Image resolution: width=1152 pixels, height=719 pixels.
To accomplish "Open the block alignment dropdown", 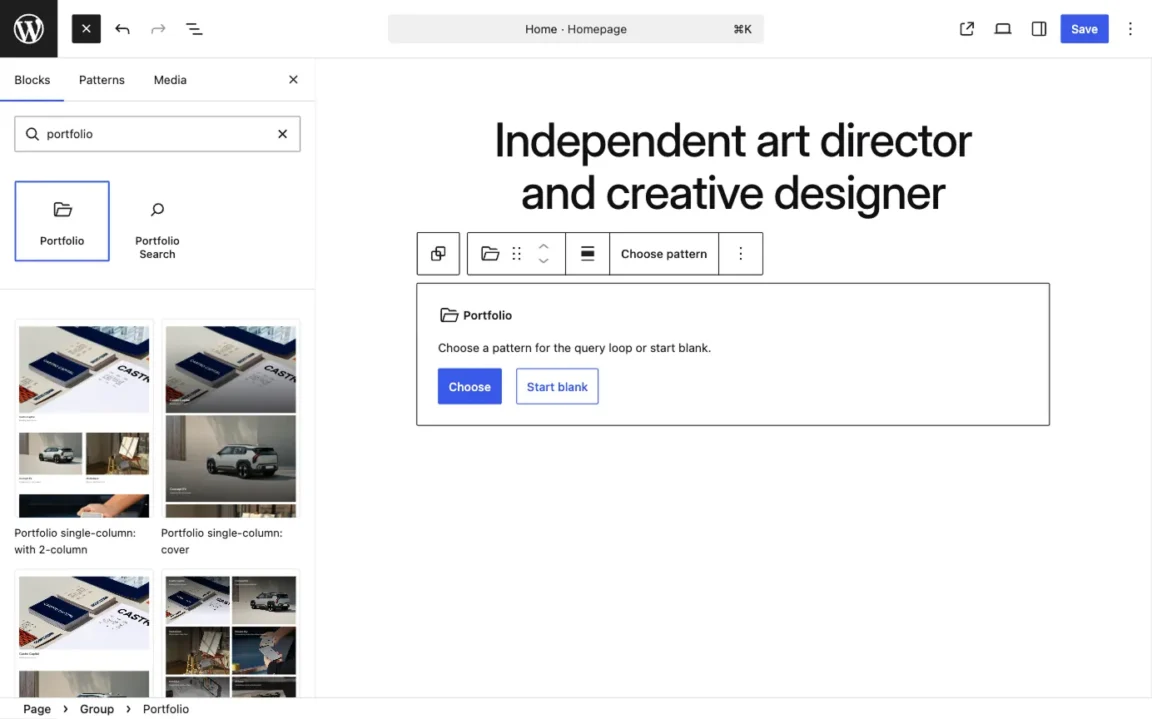I will [588, 254].
